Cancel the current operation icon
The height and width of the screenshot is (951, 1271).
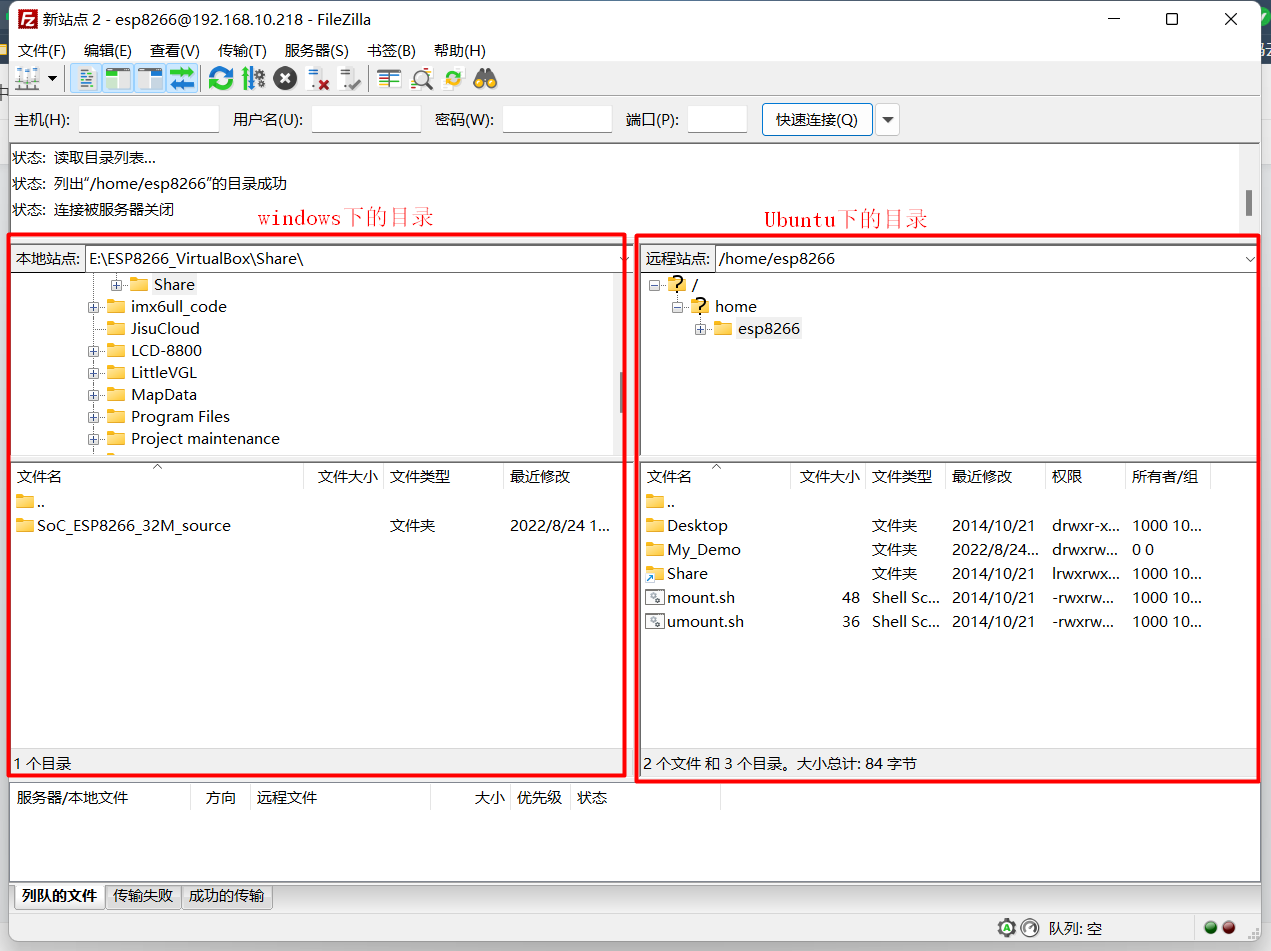pos(285,79)
